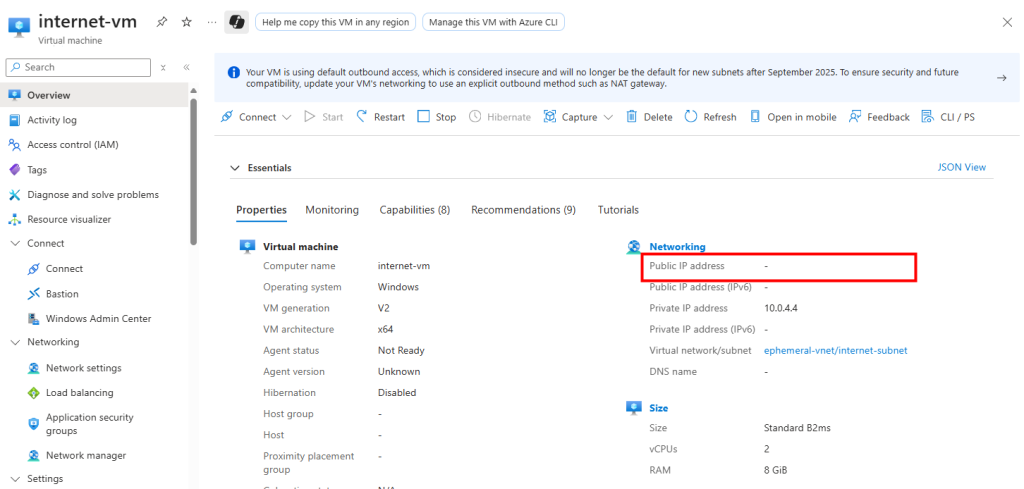Switch to Capabilities (8) tab
The width and height of the screenshot is (1024, 489).
click(415, 210)
